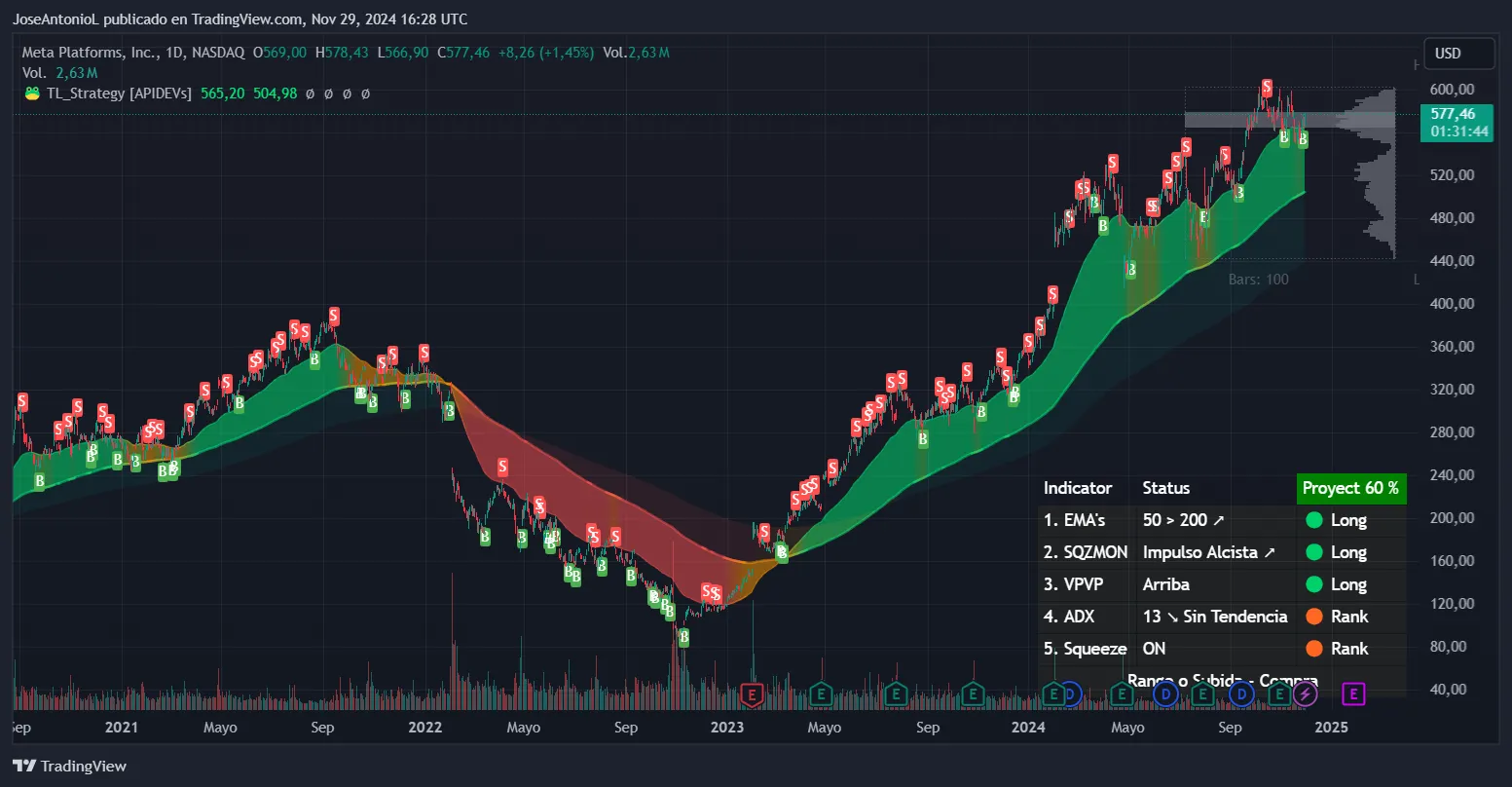Click the green Proyect 60 % badge
The width and height of the screenshot is (1512, 787).
[1350, 488]
